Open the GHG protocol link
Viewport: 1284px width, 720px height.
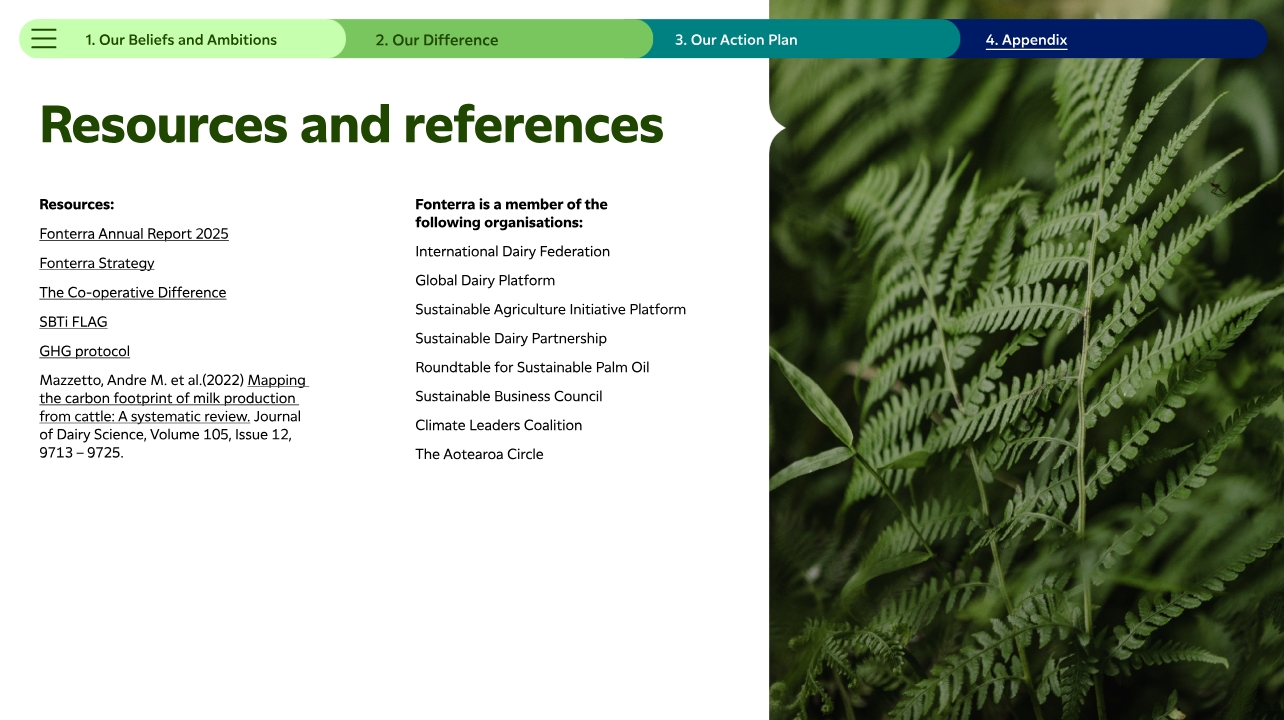[x=85, y=351]
